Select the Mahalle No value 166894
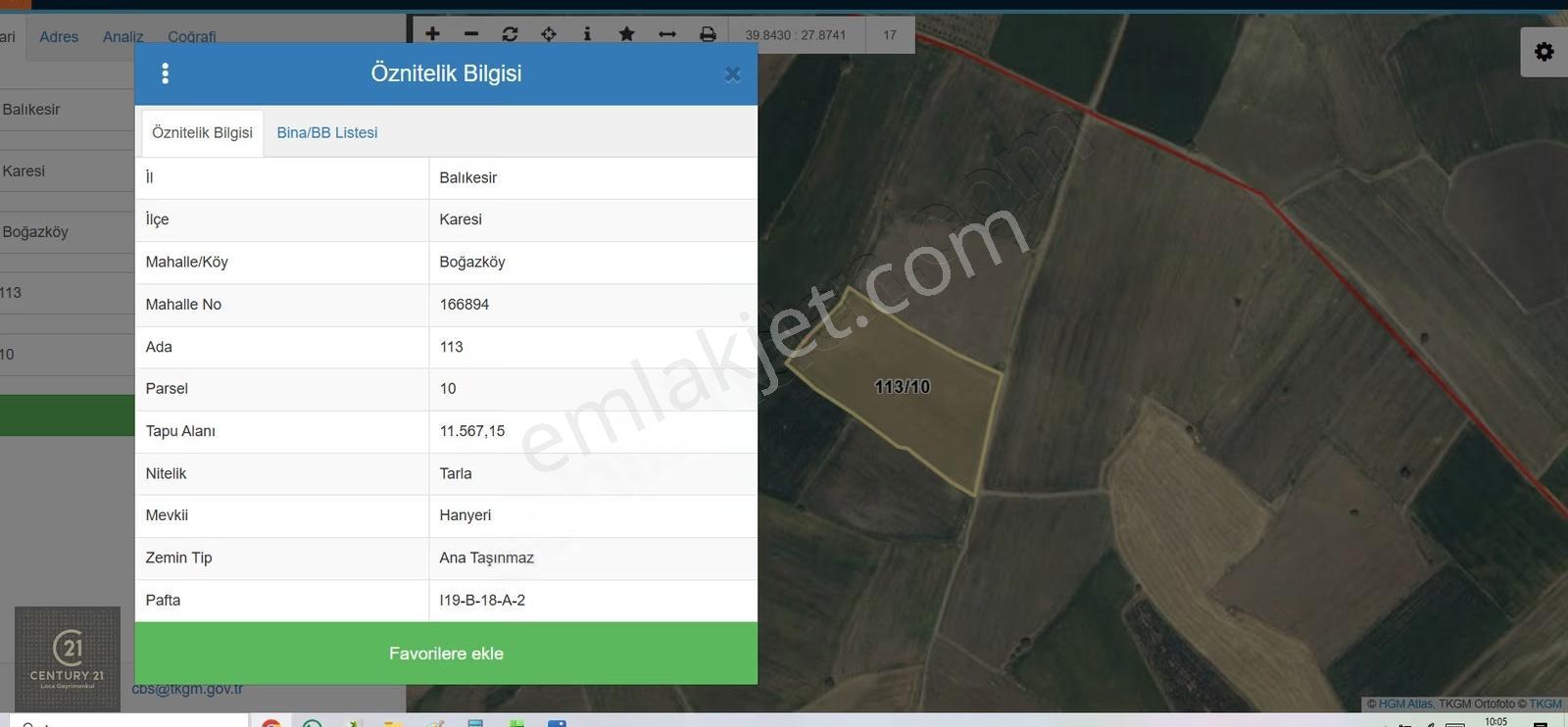 (x=465, y=305)
